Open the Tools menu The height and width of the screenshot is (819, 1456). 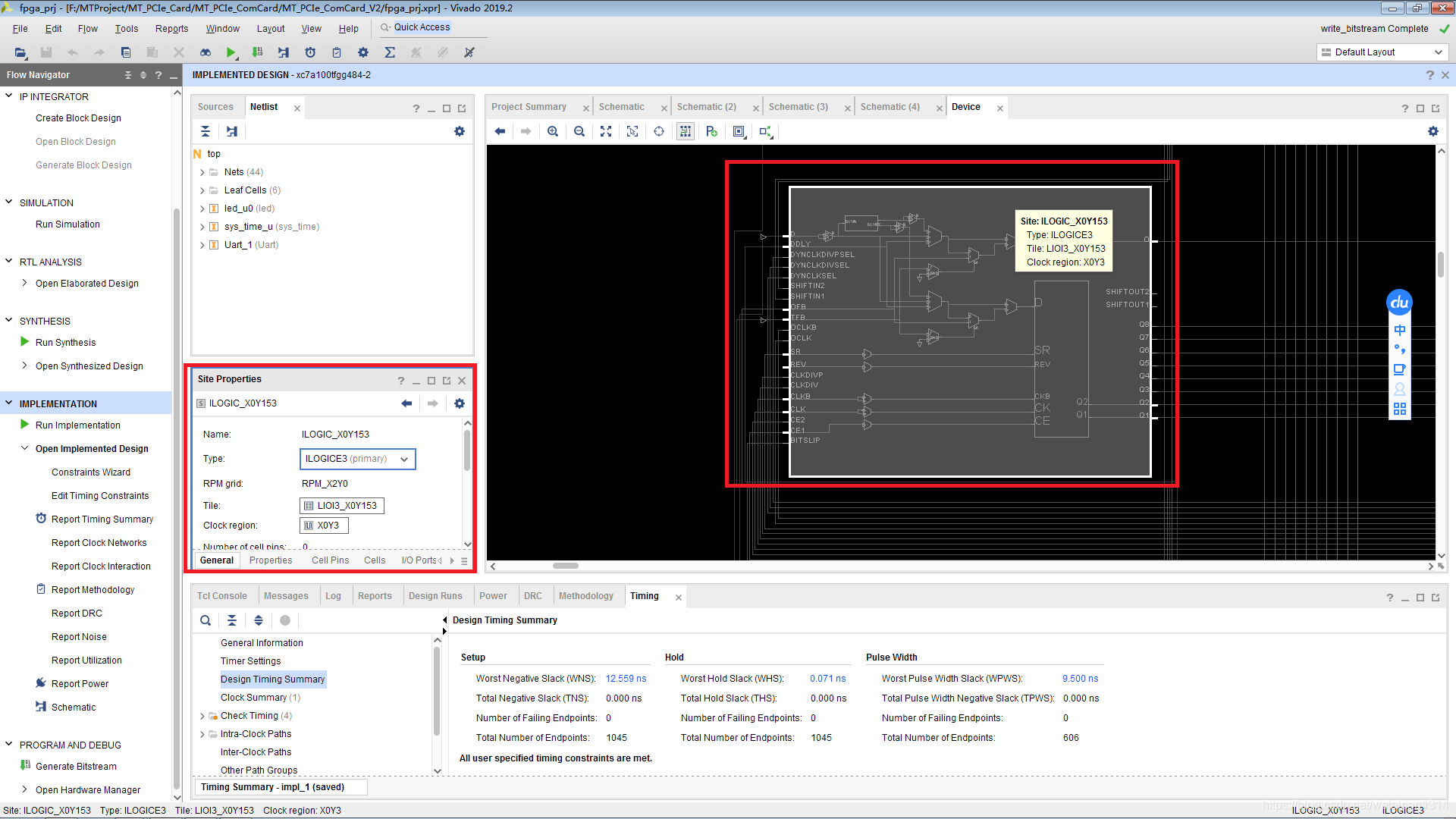(126, 28)
